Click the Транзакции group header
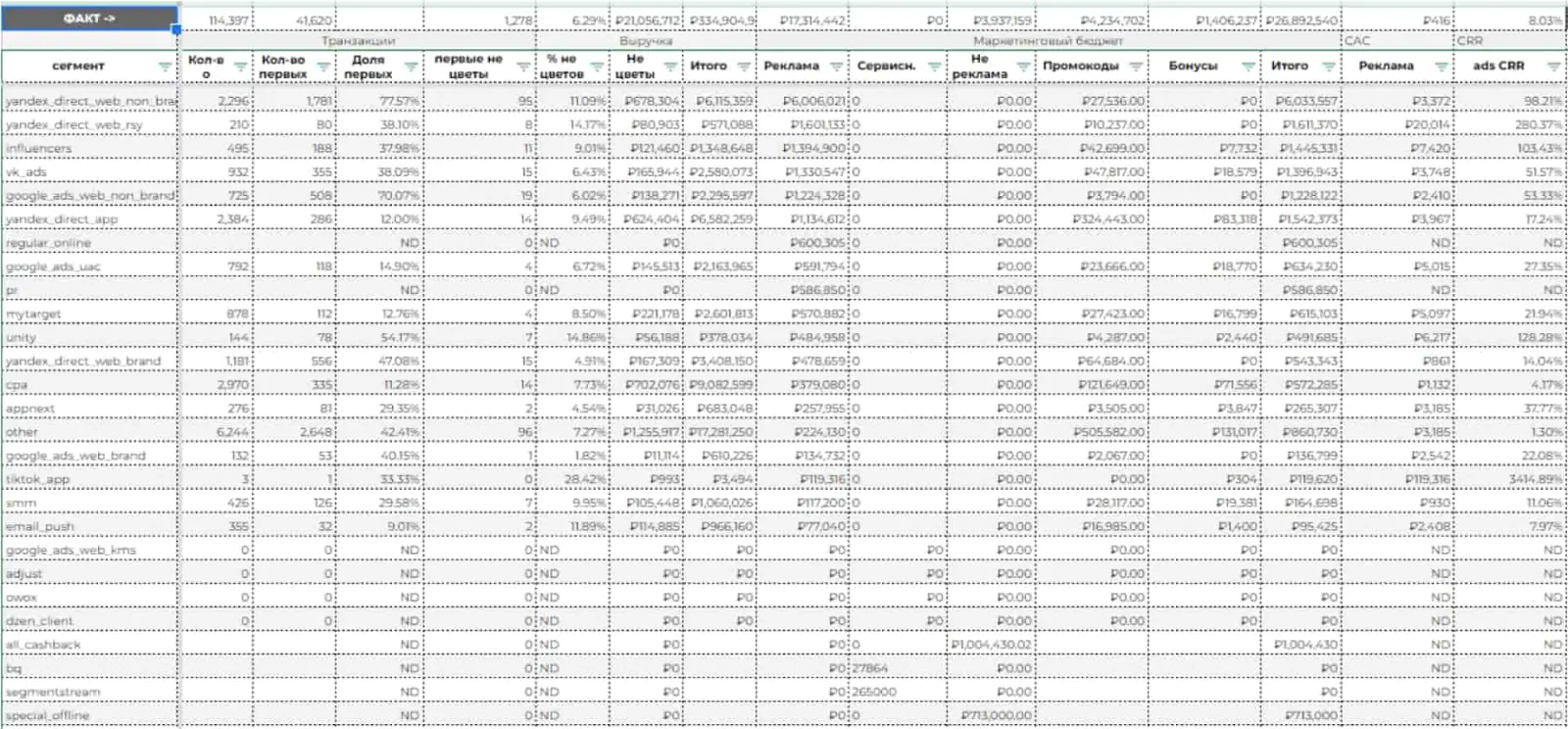 [359, 41]
